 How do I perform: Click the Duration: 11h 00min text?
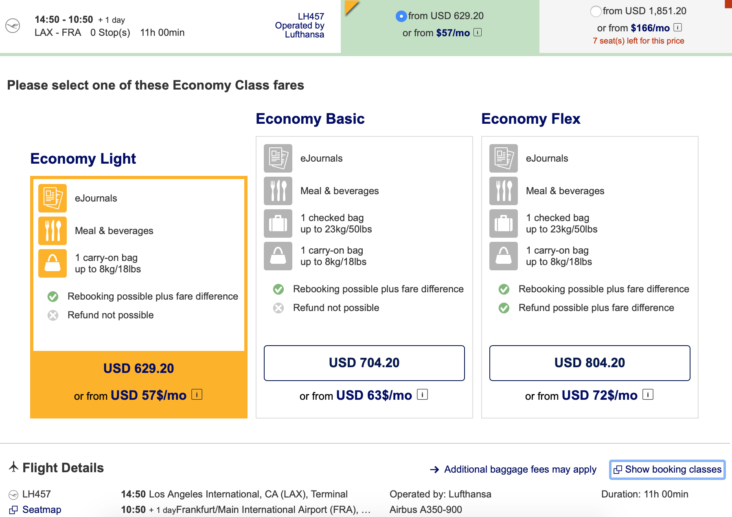pyautogui.click(x=645, y=494)
